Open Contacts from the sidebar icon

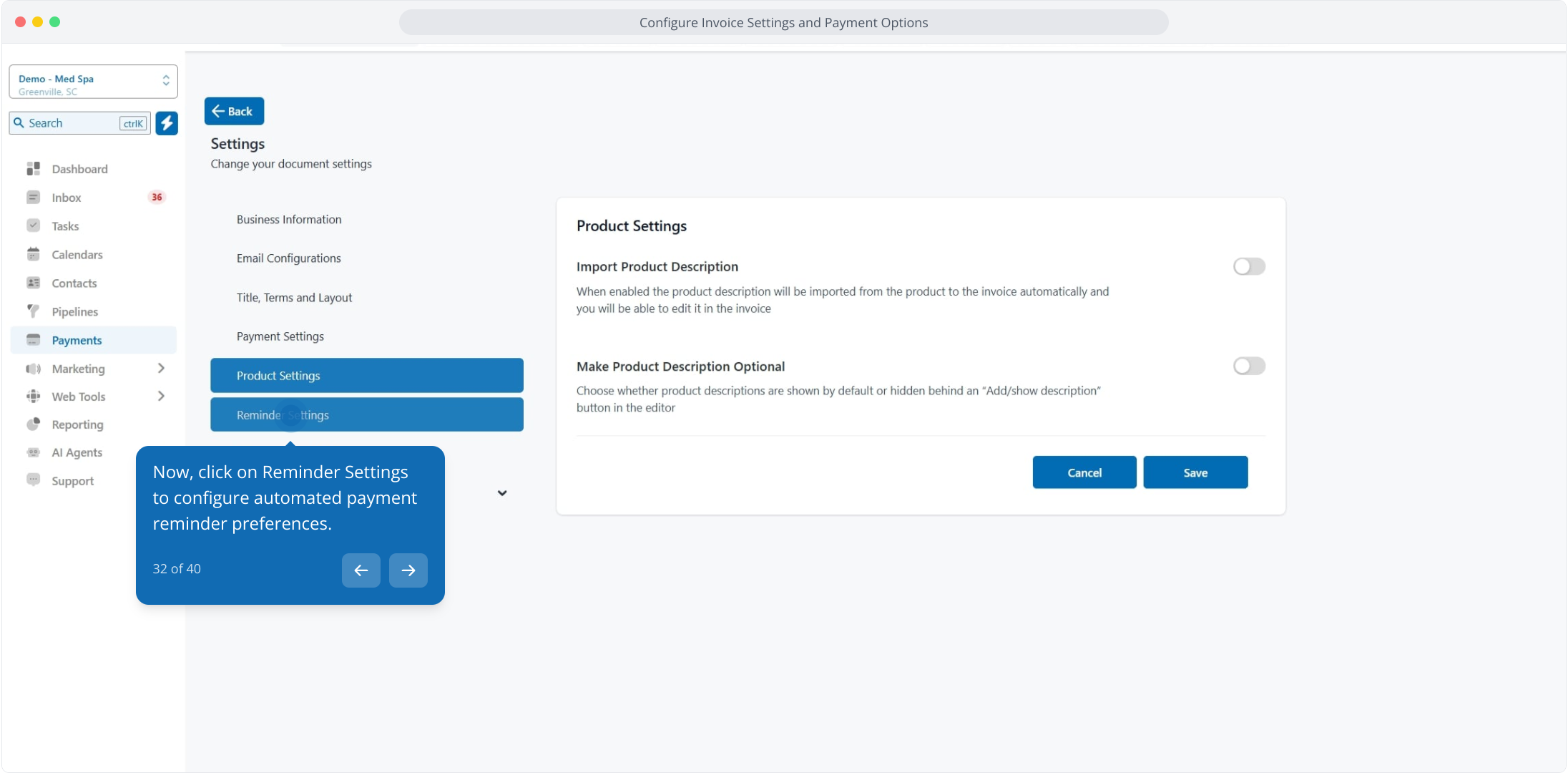(x=33, y=283)
